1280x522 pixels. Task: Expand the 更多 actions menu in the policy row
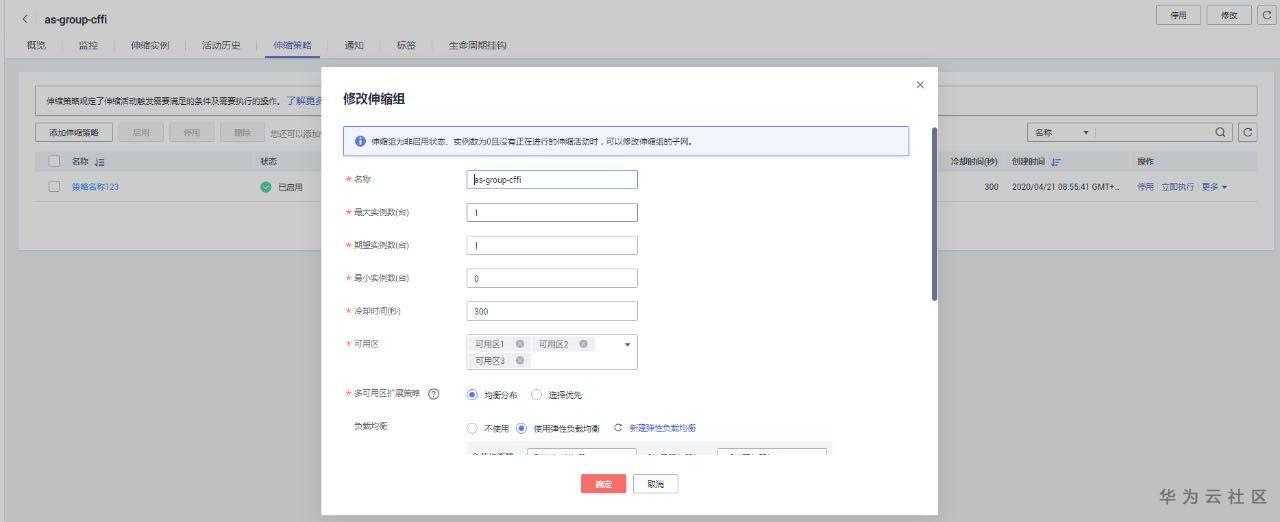1214,187
